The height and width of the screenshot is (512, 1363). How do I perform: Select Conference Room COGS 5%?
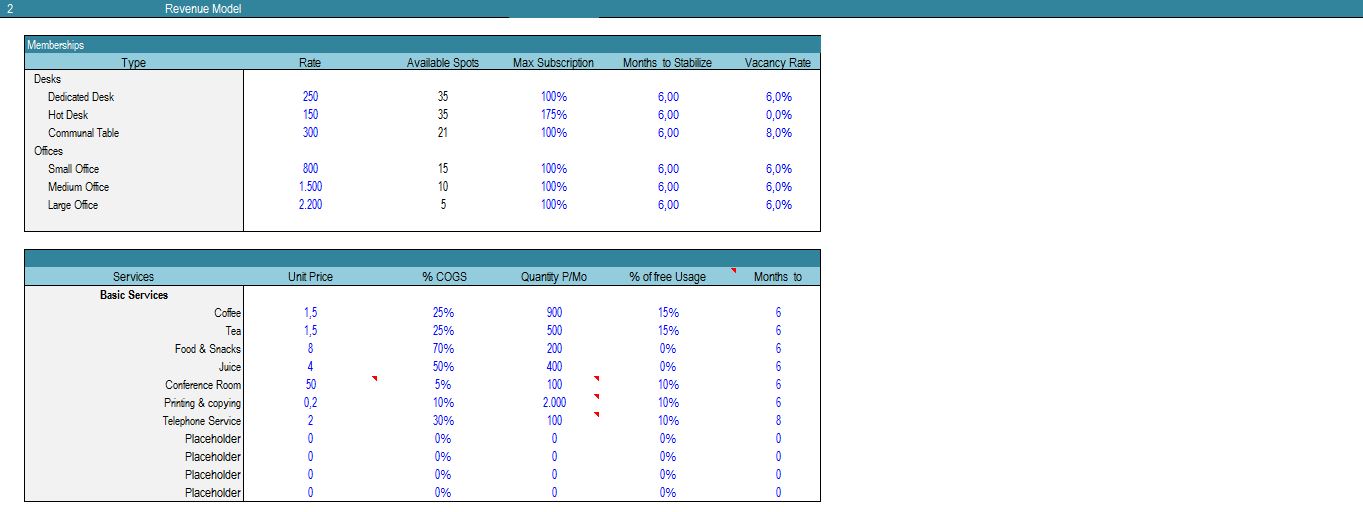click(x=443, y=385)
